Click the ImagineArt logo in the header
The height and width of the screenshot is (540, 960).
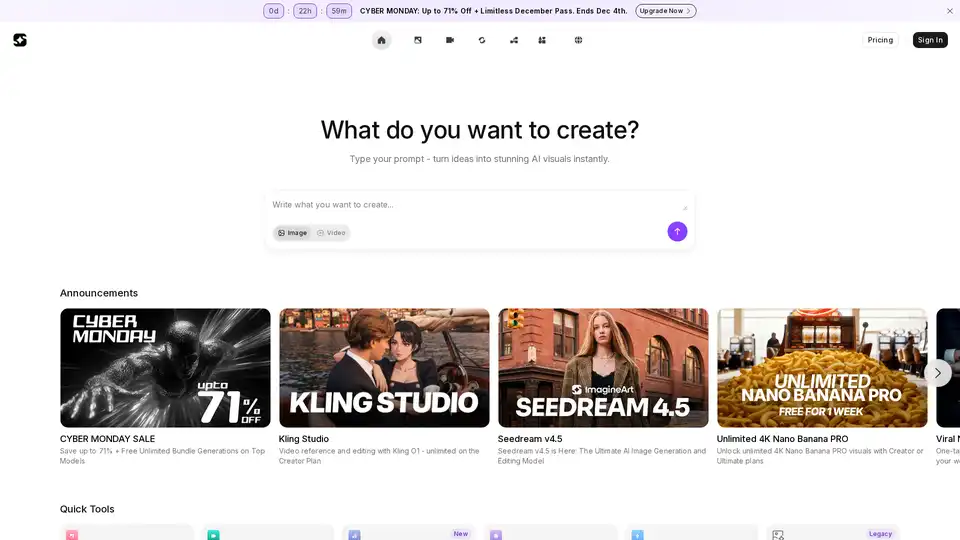coord(20,40)
